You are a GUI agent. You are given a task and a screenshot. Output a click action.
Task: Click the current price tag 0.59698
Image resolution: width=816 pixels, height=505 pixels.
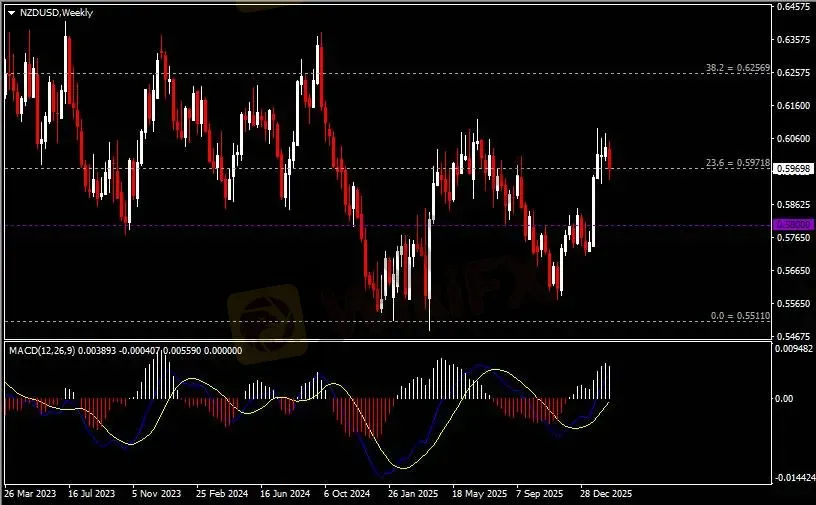click(794, 170)
